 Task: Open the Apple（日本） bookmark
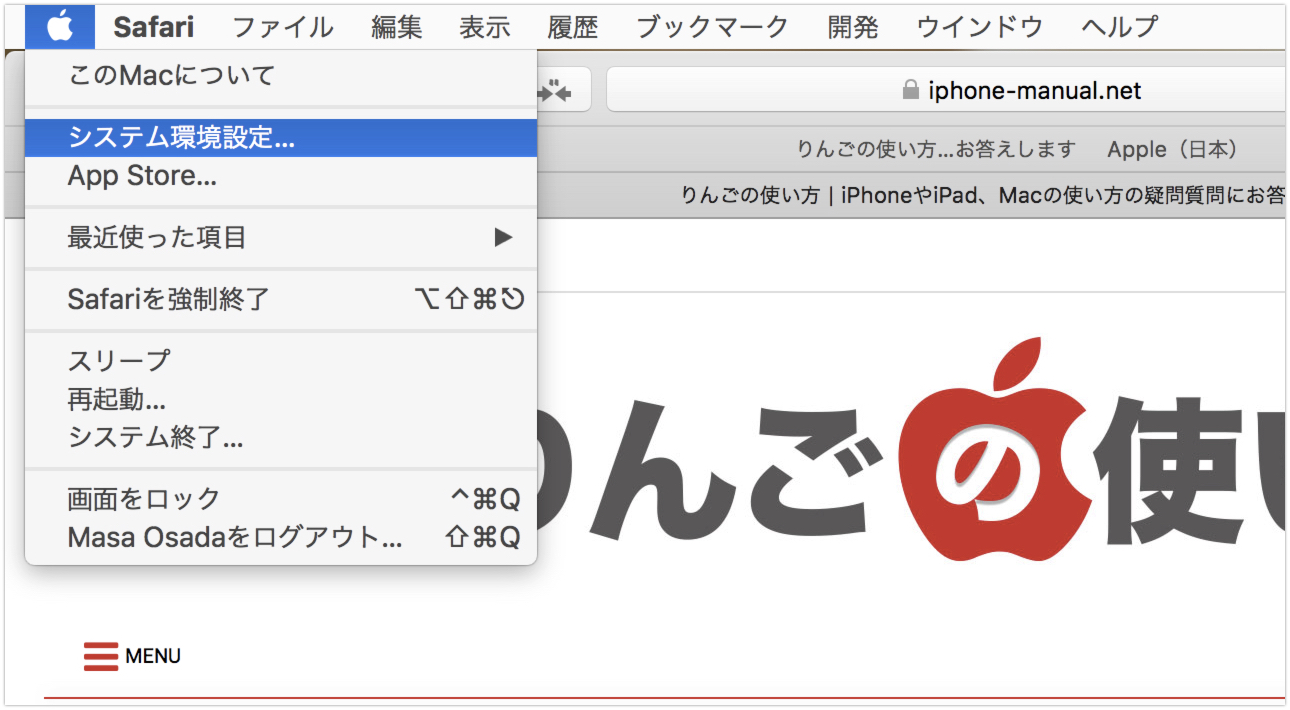[1174, 150]
